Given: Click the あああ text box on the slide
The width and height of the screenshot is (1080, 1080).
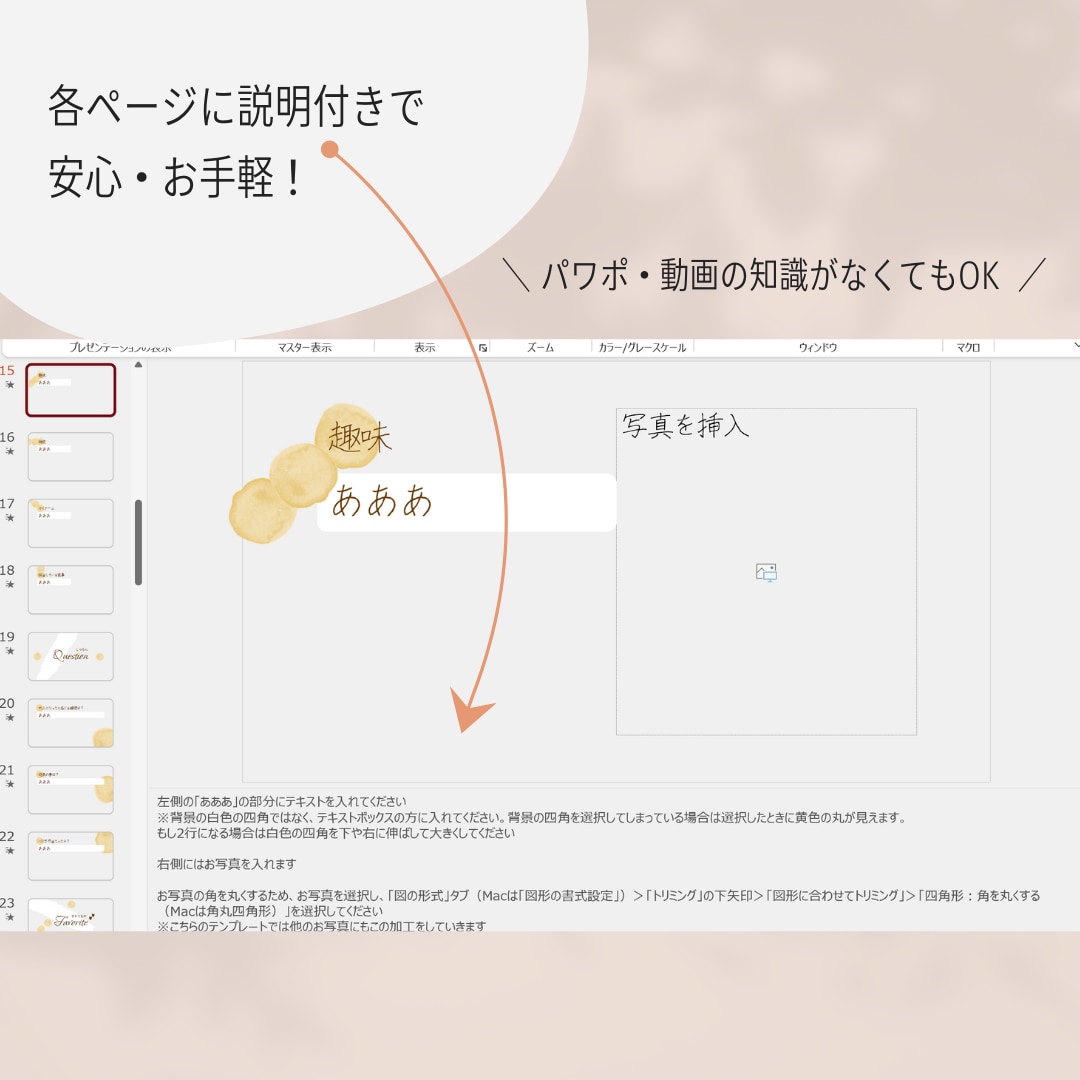Looking at the screenshot, I should point(466,502).
